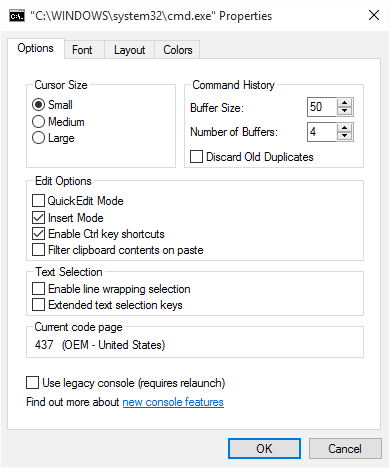Viewport: 390px width, 468px height.
Task: Close the Properties dialog with the X
Action: [x=374, y=15]
